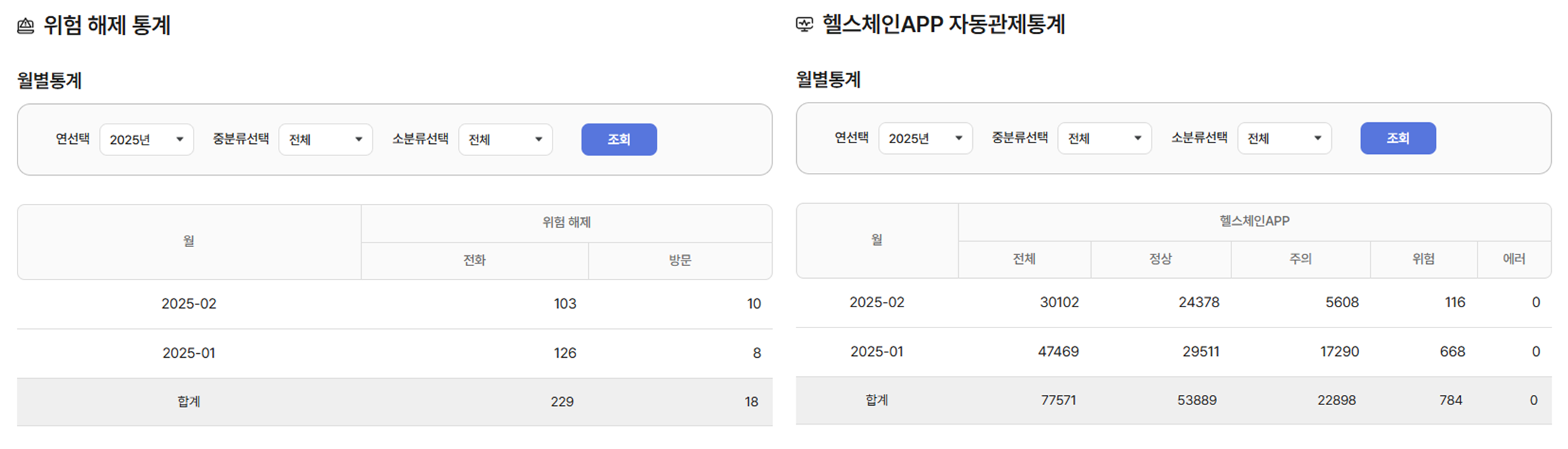Click the 정상 value 24378
1568x449 pixels.
coord(1199,302)
